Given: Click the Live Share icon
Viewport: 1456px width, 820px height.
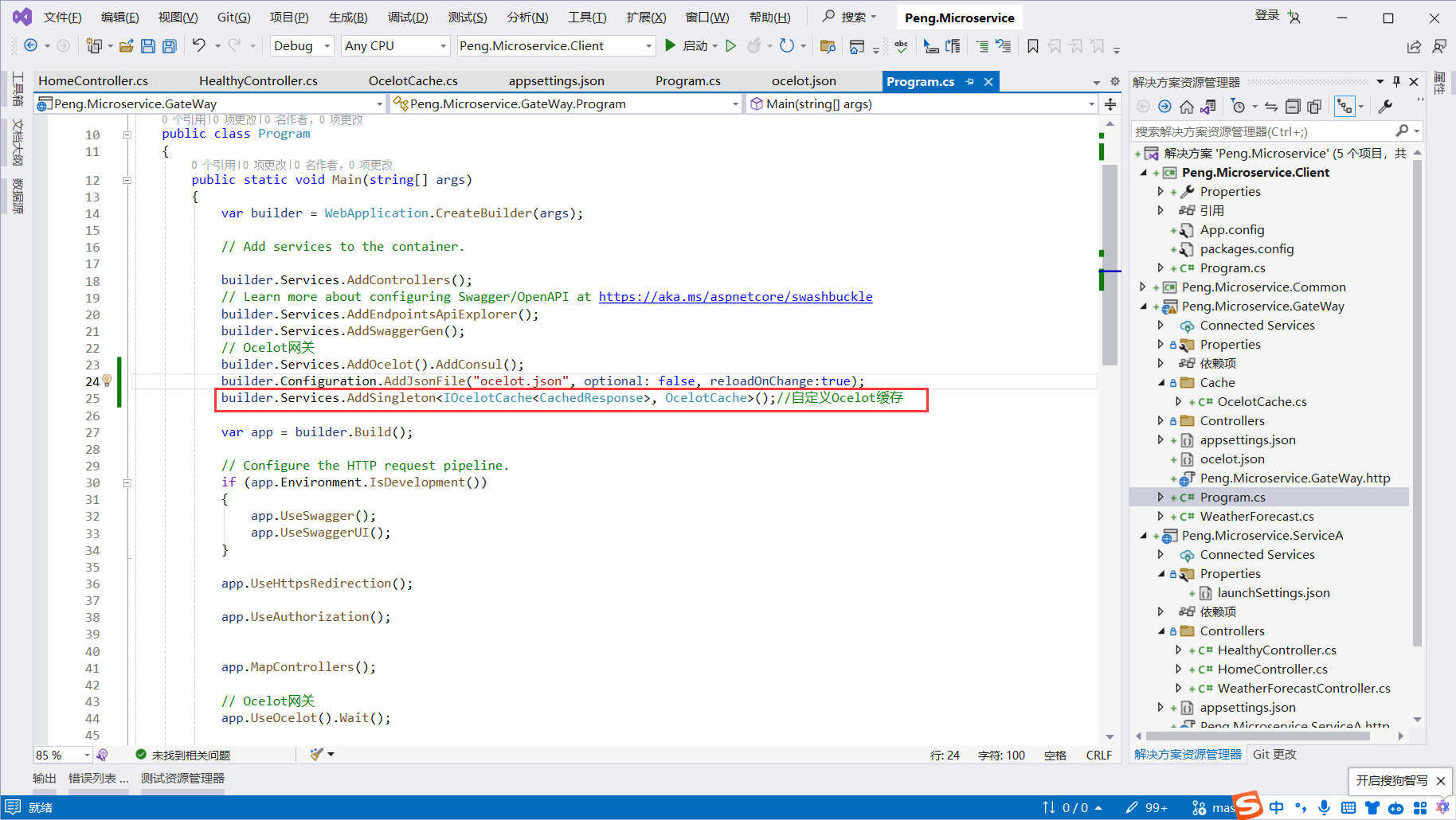Looking at the screenshot, I should tap(1414, 46).
